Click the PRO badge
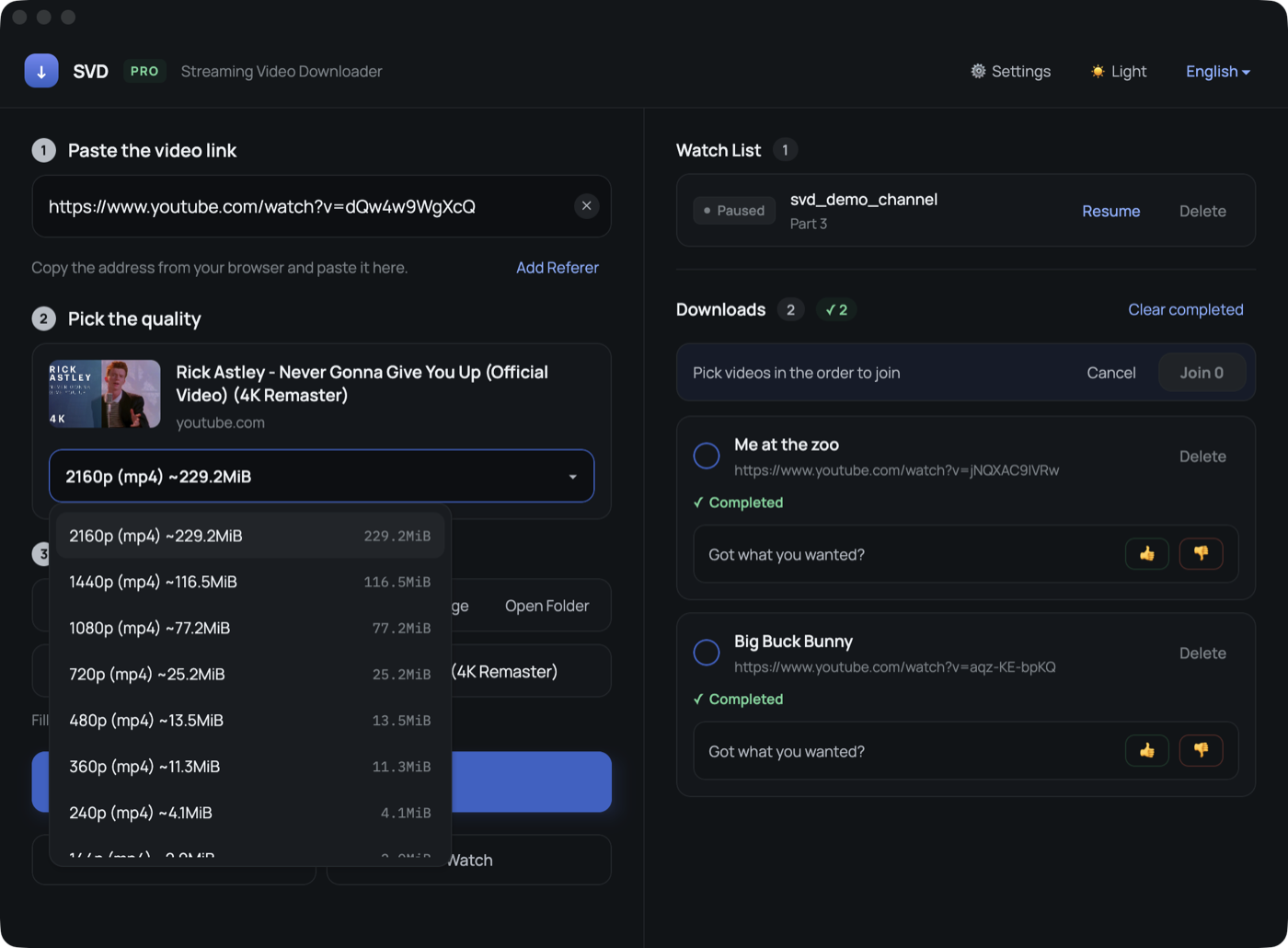 point(144,71)
